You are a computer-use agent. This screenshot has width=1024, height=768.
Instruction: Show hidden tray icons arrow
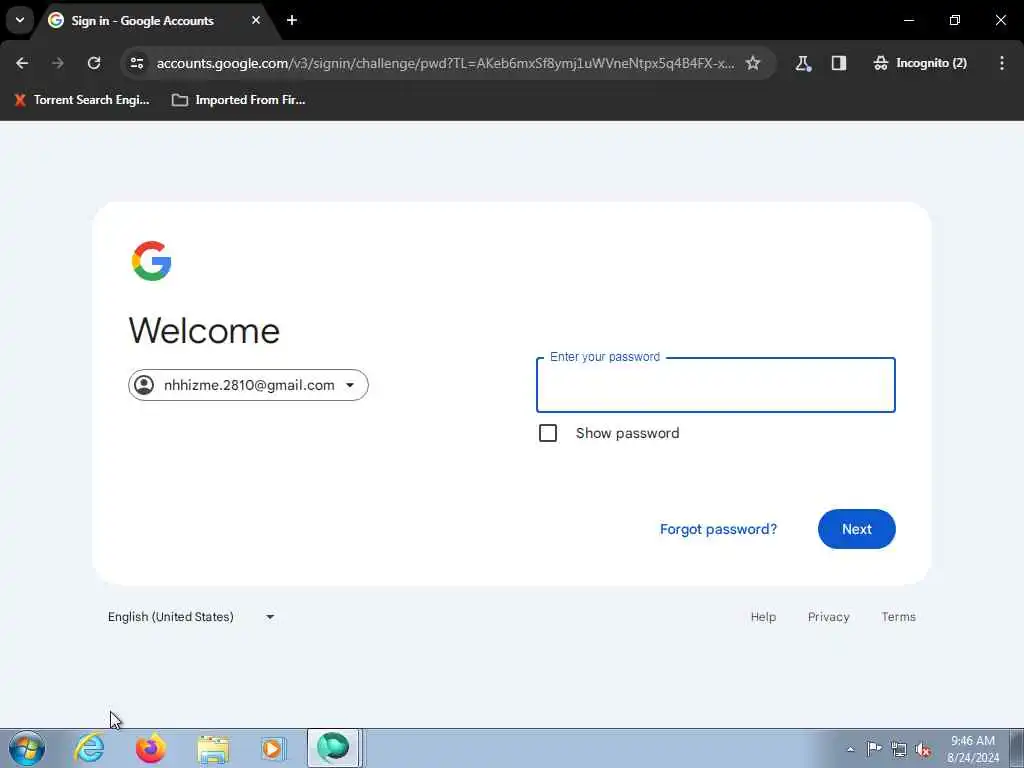click(x=850, y=749)
